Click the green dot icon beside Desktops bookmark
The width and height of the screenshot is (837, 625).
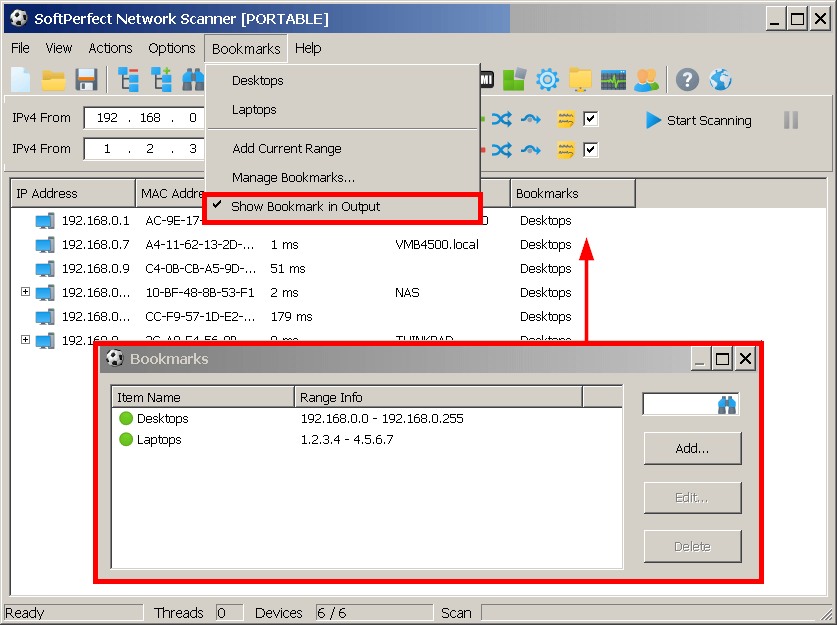click(126, 418)
